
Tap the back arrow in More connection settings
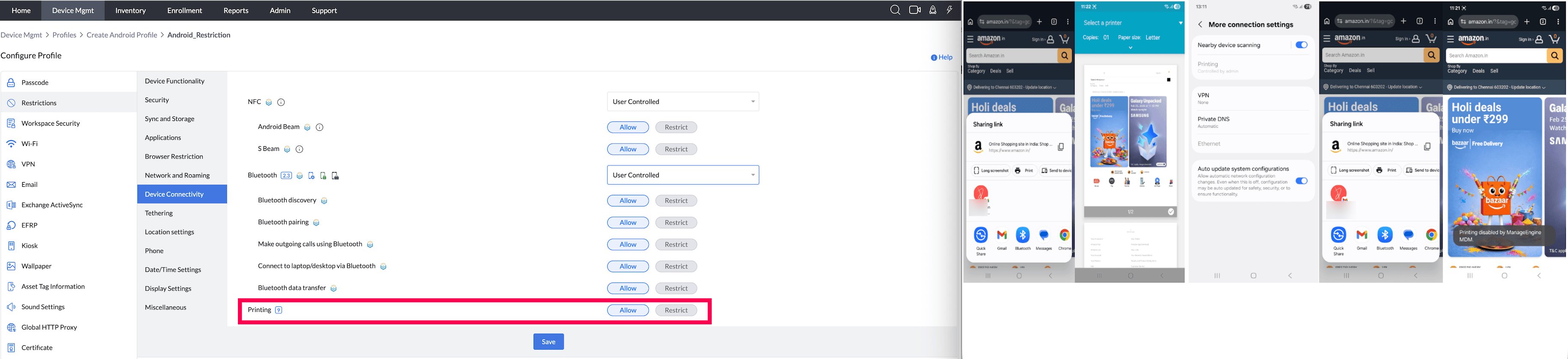(x=1200, y=25)
